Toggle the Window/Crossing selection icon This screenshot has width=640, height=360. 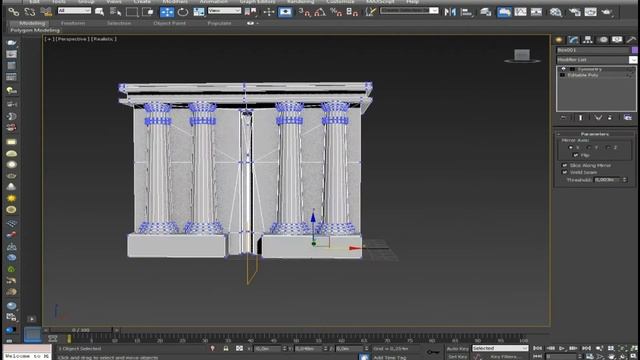148,12
